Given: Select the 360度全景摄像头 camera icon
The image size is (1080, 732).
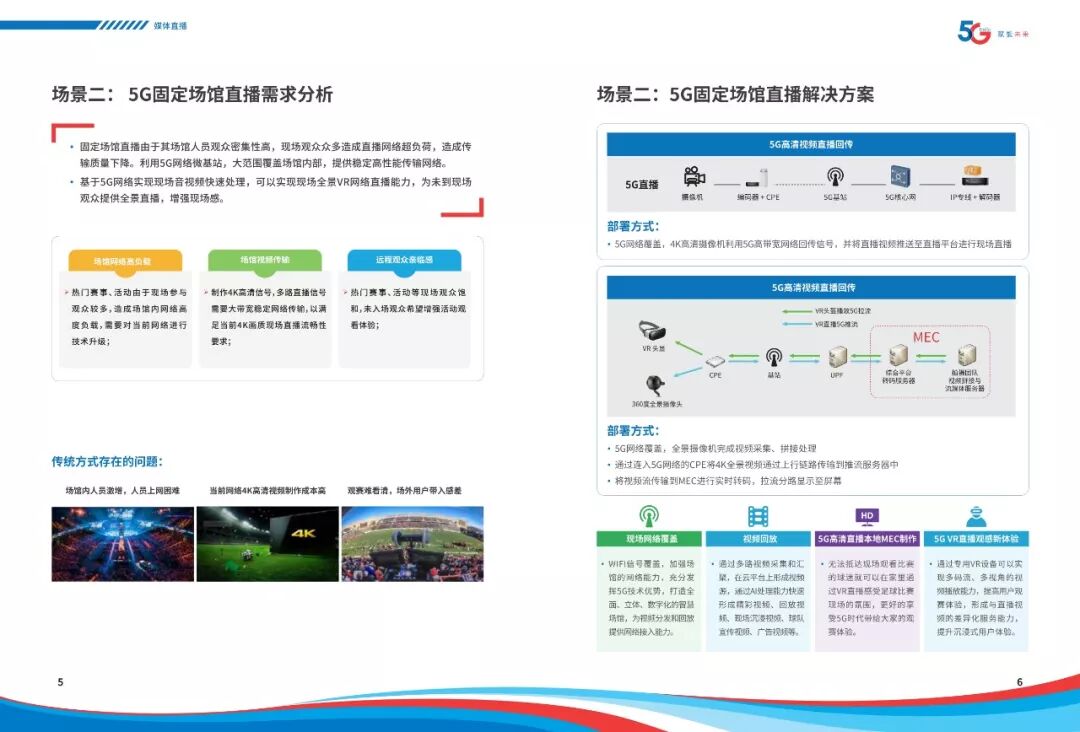Looking at the screenshot, I should [x=654, y=385].
